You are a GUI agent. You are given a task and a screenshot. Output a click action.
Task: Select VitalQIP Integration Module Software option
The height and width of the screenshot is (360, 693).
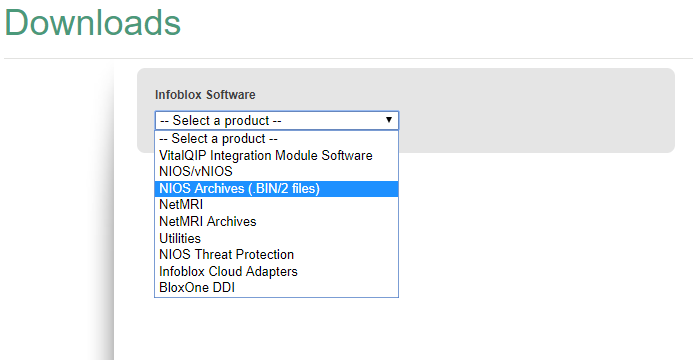pos(276,155)
